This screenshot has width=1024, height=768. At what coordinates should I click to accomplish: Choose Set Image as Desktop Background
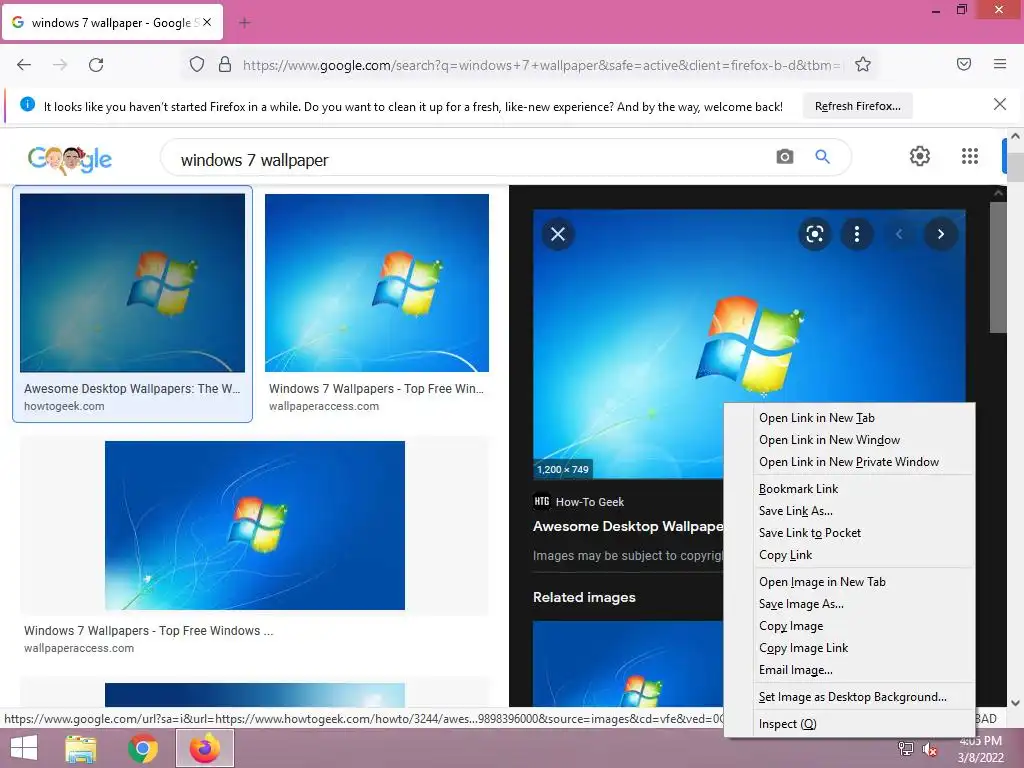pyautogui.click(x=852, y=697)
